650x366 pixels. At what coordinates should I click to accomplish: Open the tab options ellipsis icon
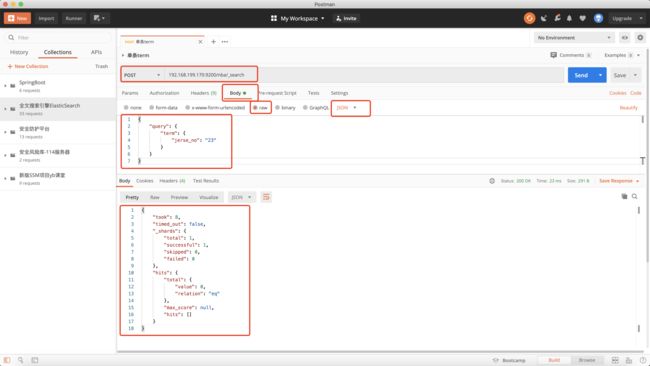(225, 41)
